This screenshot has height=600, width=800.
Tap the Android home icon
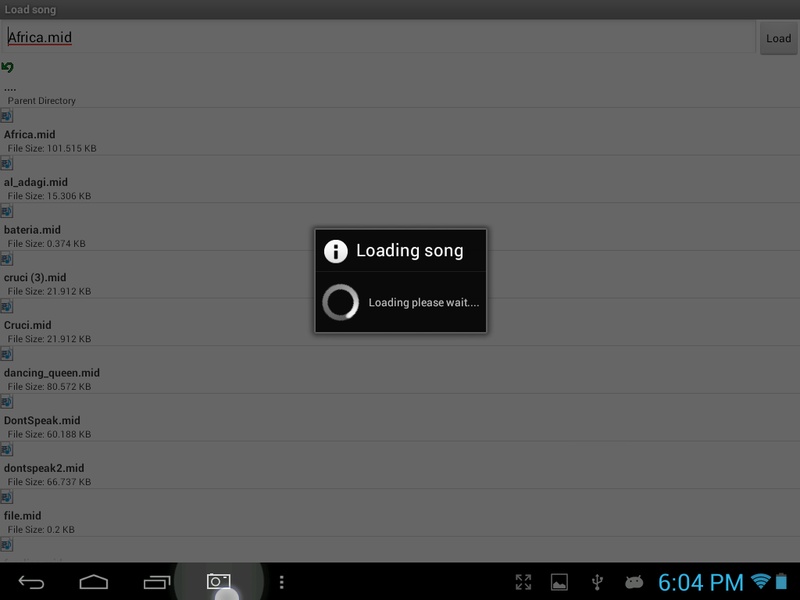tap(94, 582)
